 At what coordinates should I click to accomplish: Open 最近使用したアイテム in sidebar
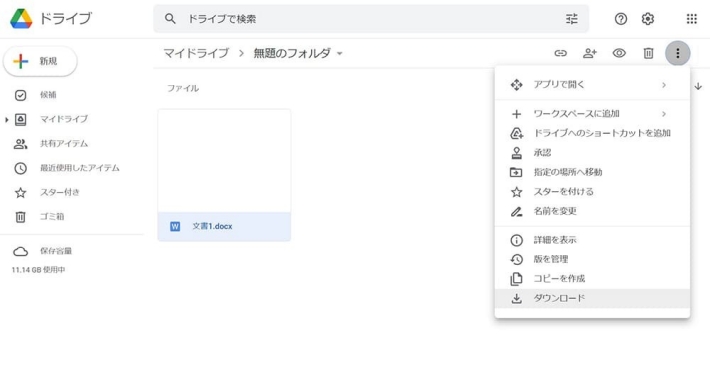point(80,168)
